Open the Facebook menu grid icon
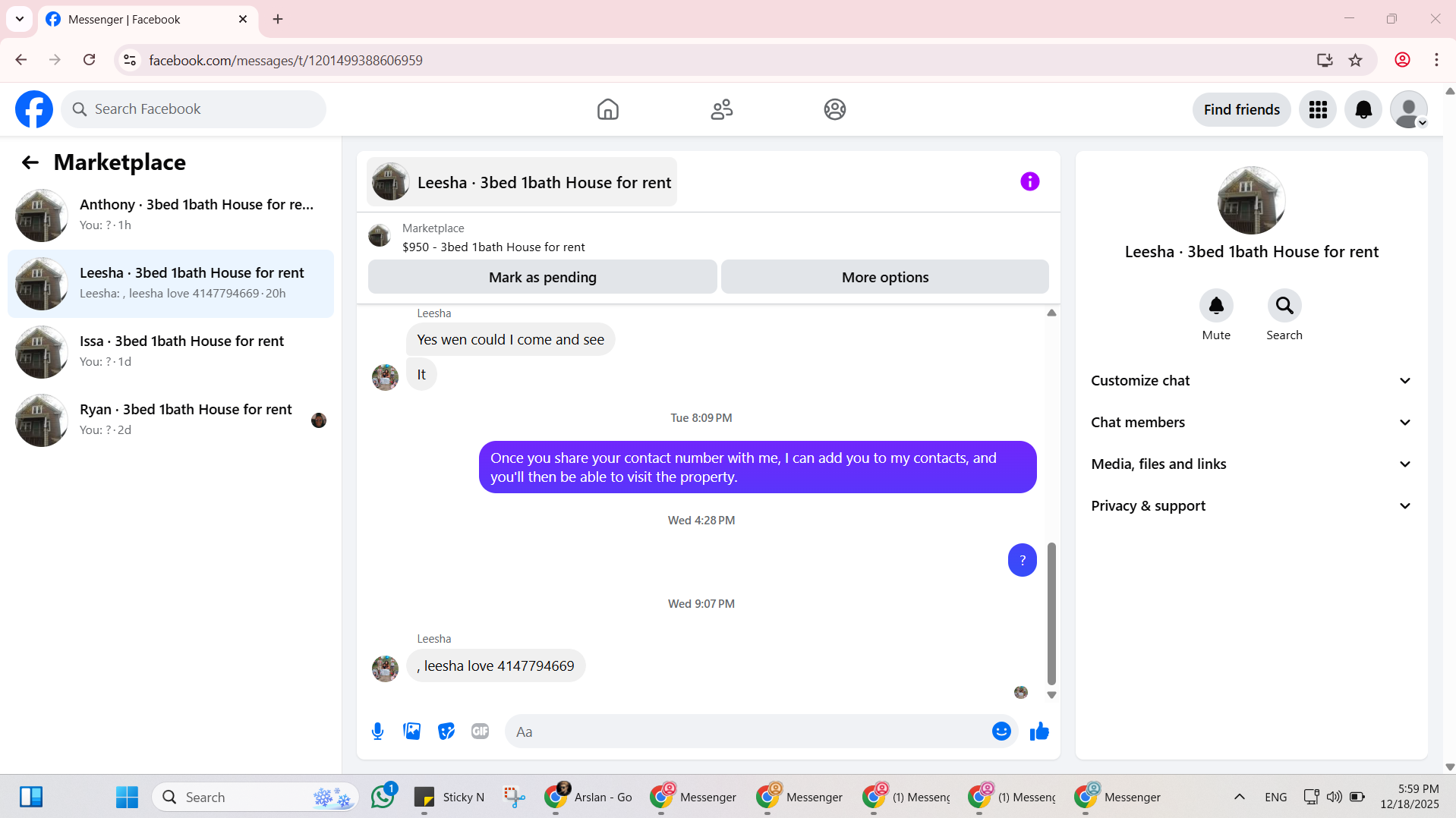1456x818 pixels. click(x=1318, y=110)
